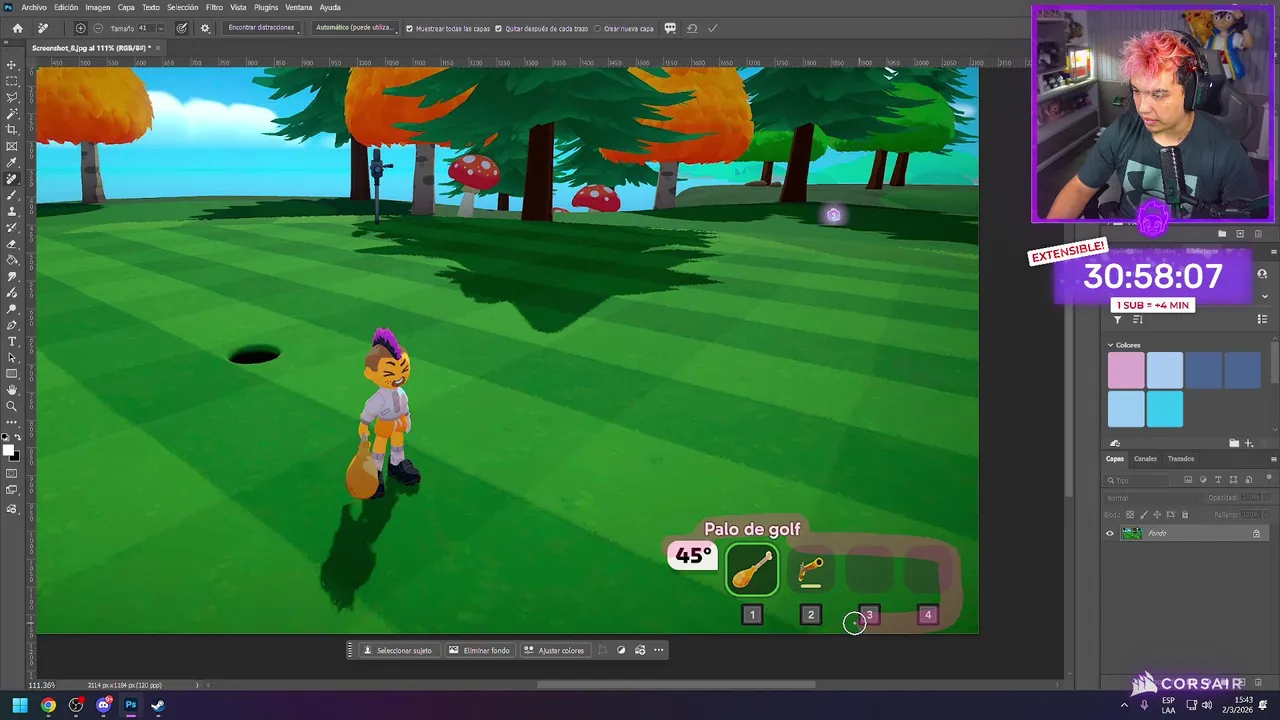Switch to the Trazados tab
This screenshot has width=1280, height=720.
(1181, 459)
